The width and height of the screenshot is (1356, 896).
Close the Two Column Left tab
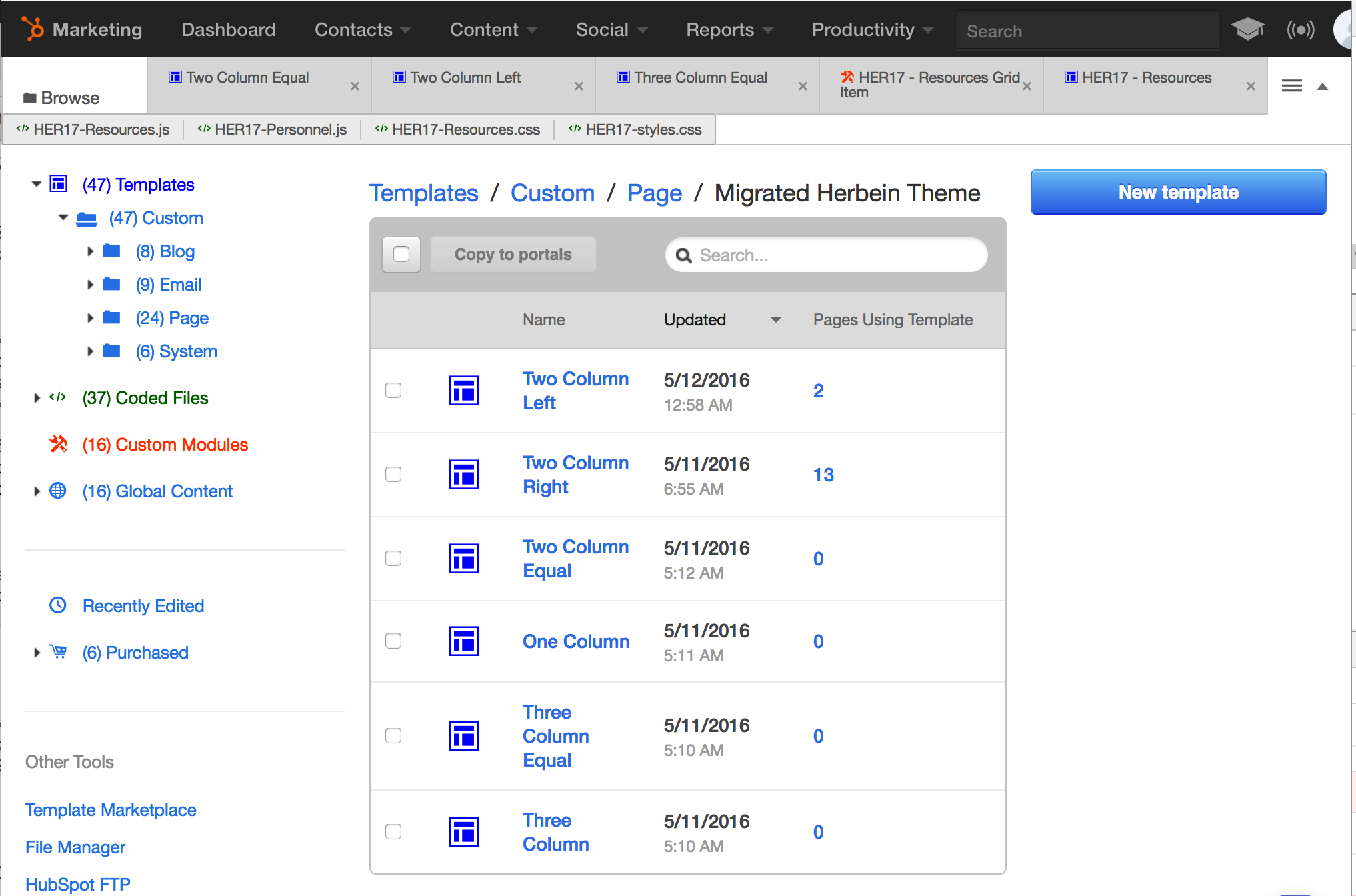pyautogui.click(x=579, y=86)
